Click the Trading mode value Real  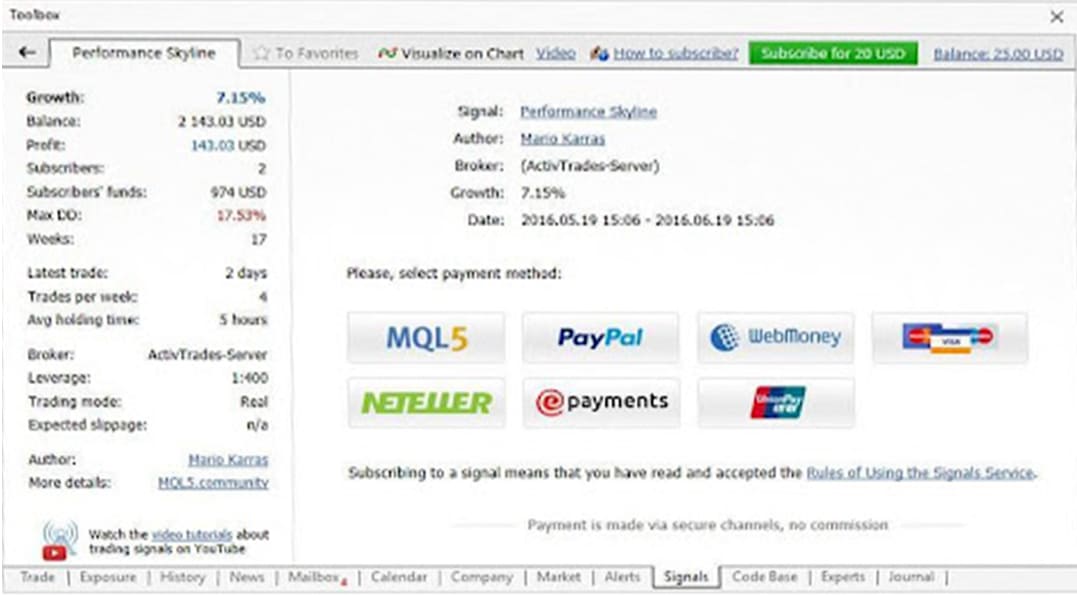click(x=253, y=401)
